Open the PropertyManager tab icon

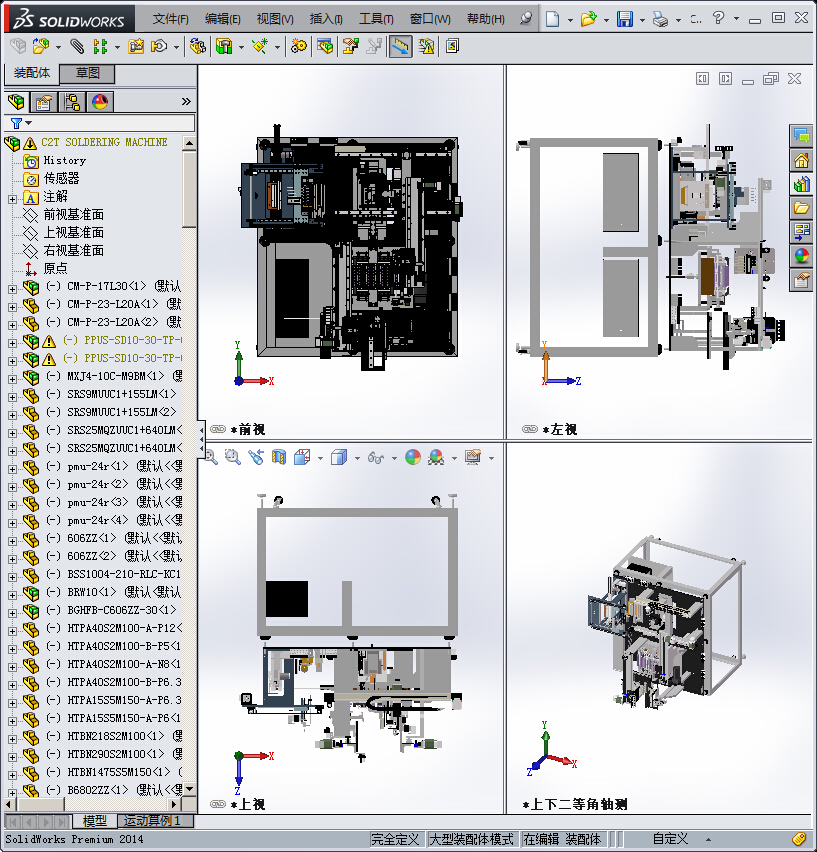[x=44, y=102]
